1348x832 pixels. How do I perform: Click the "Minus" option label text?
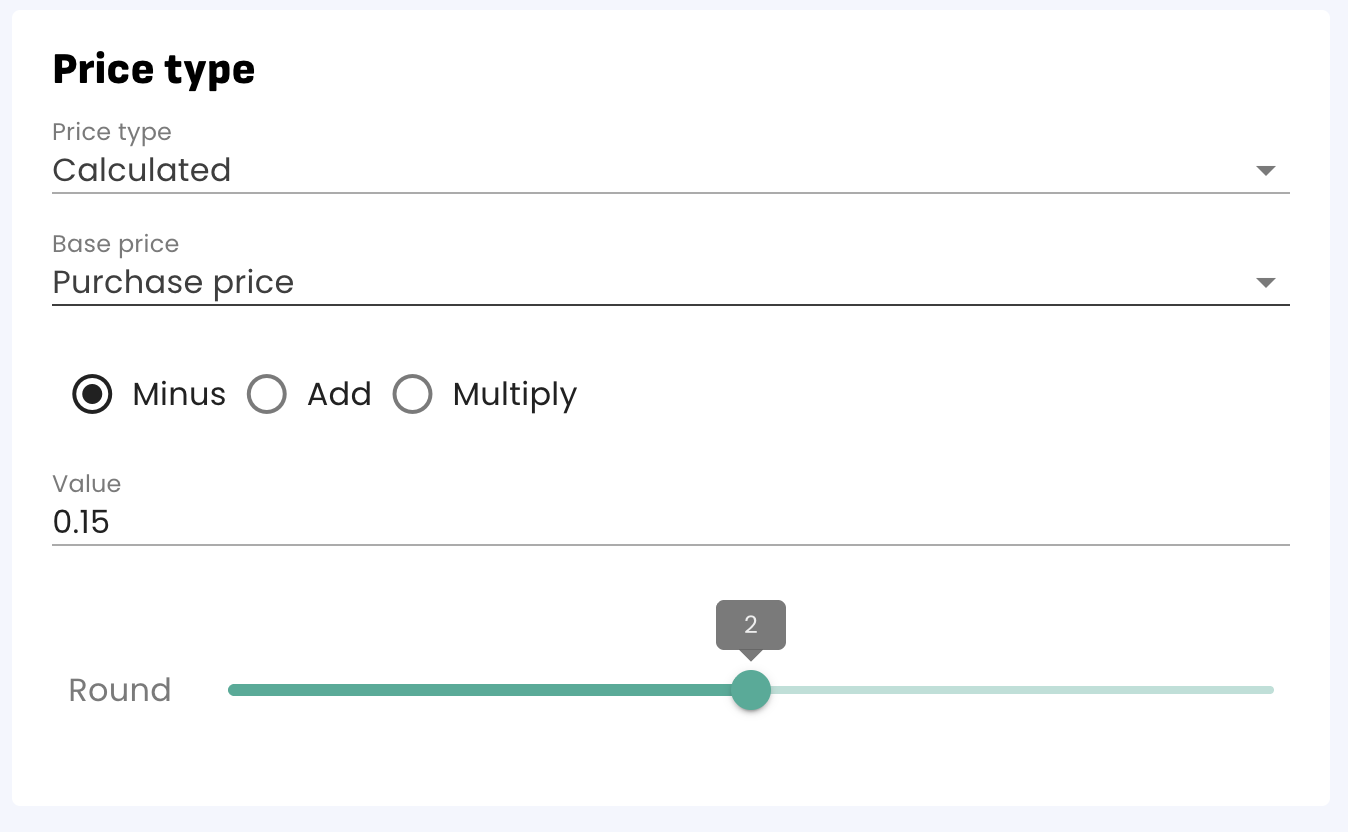(x=179, y=394)
